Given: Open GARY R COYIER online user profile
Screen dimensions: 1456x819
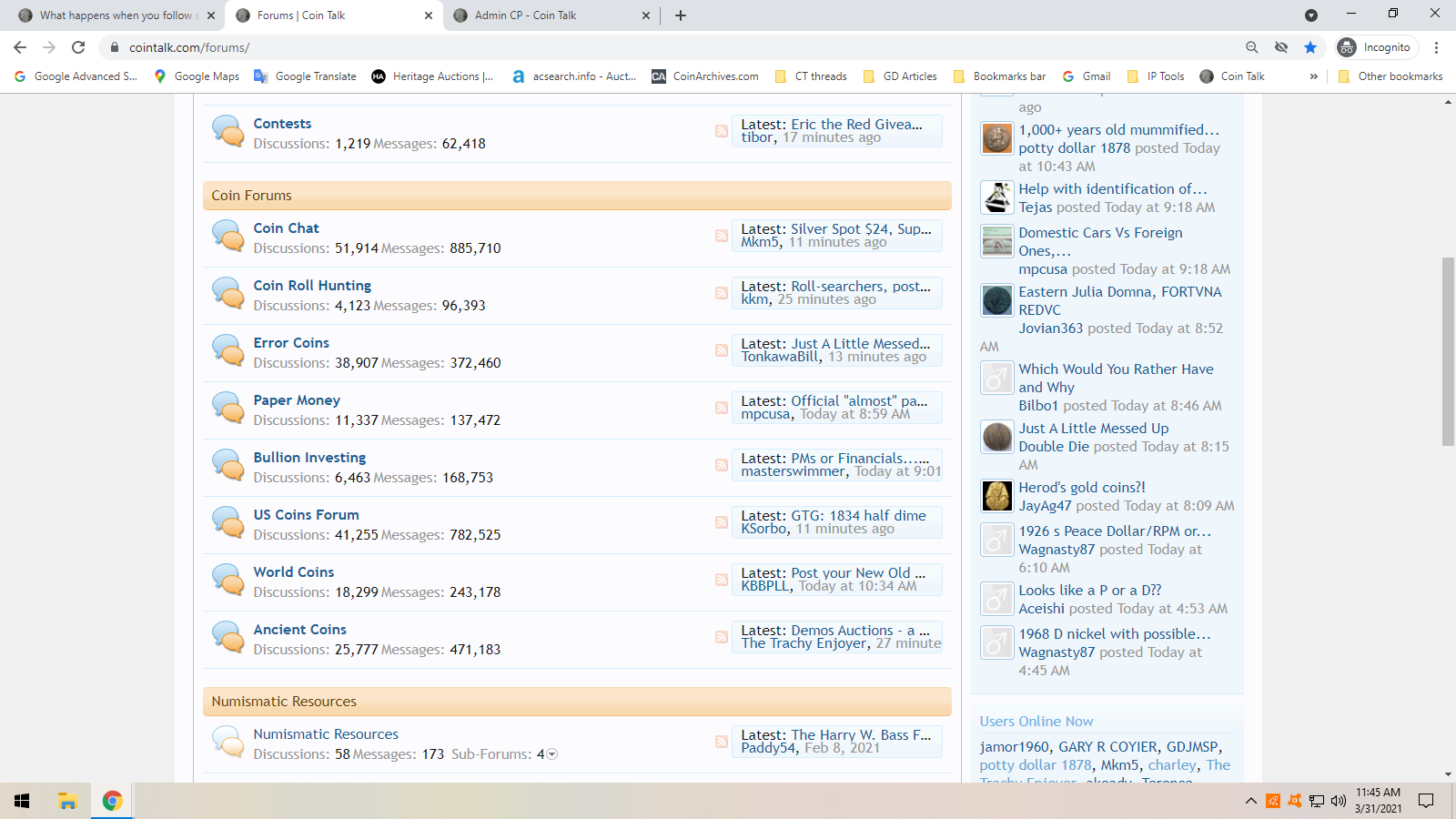Looking at the screenshot, I should point(1107,747).
